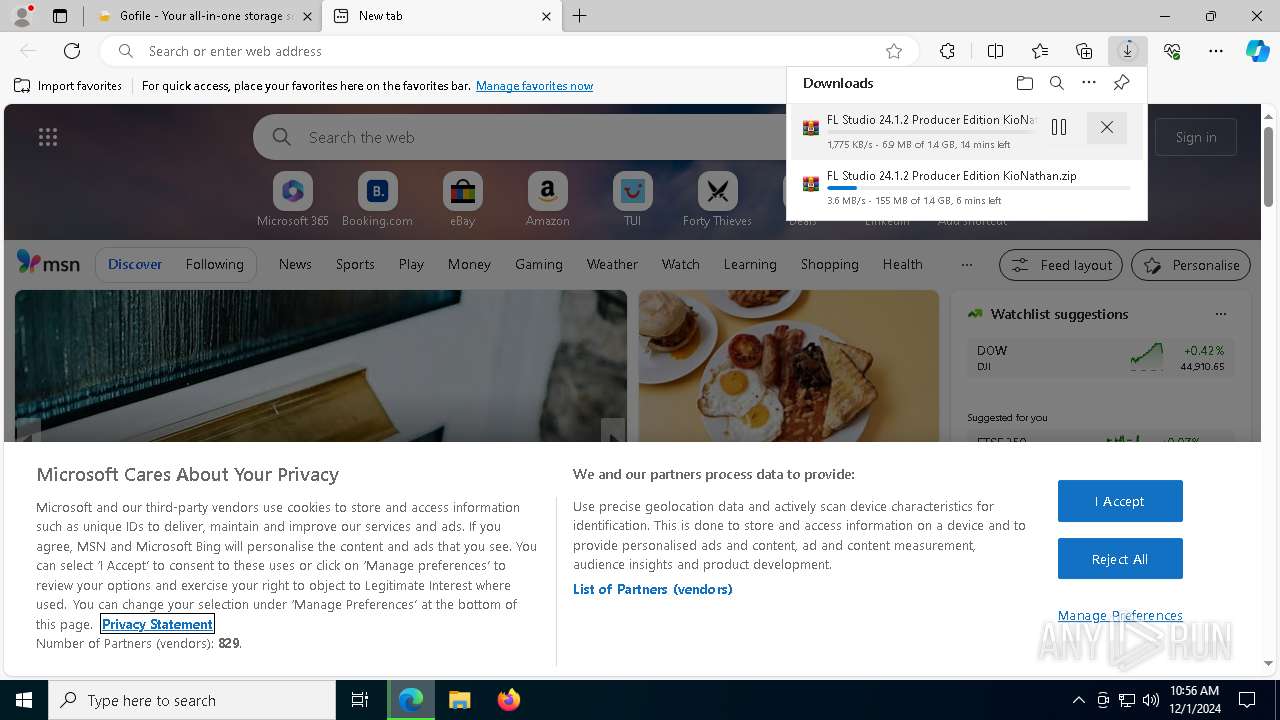Pin the Downloads panel
This screenshot has width=1280, height=720.
point(1122,83)
